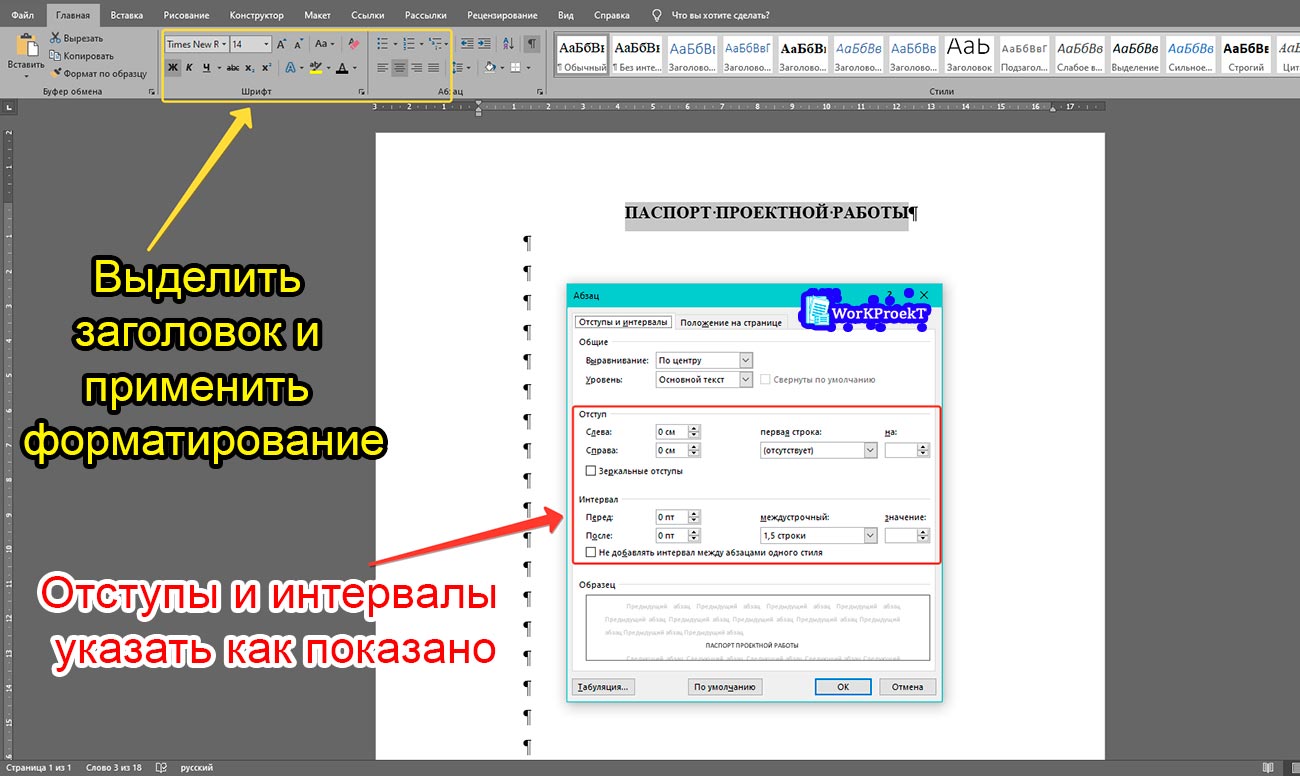
Task: Click the Табуляция button in the dialog
Action: tap(604, 686)
